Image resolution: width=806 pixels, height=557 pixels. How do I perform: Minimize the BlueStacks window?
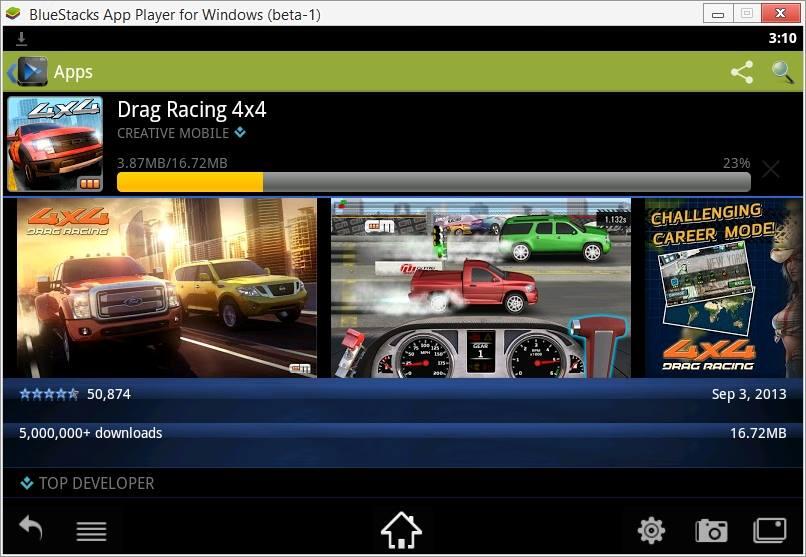(x=718, y=13)
